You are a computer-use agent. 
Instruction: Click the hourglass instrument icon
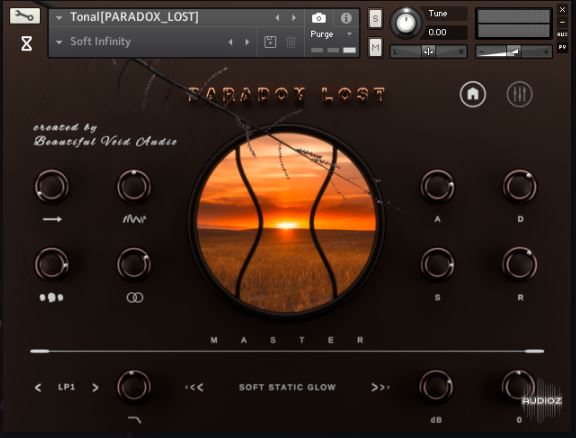26,43
